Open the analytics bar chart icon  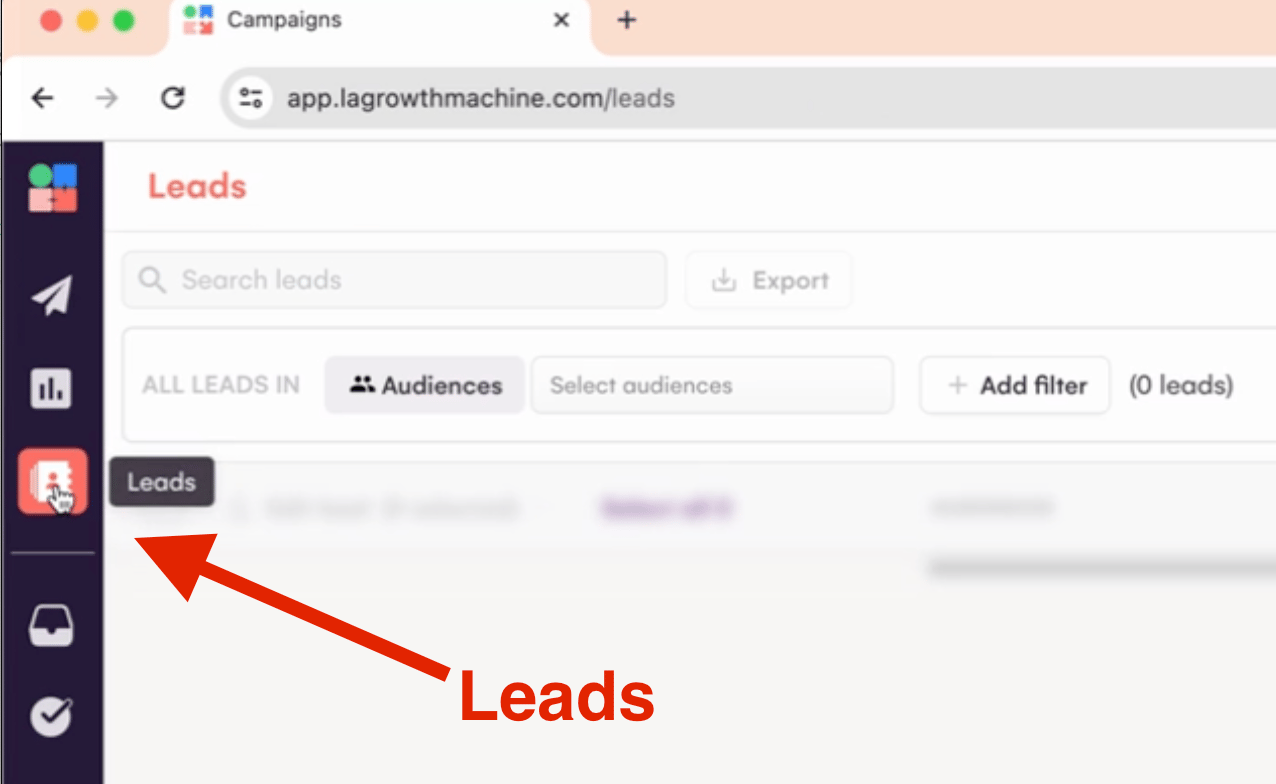pos(51,389)
